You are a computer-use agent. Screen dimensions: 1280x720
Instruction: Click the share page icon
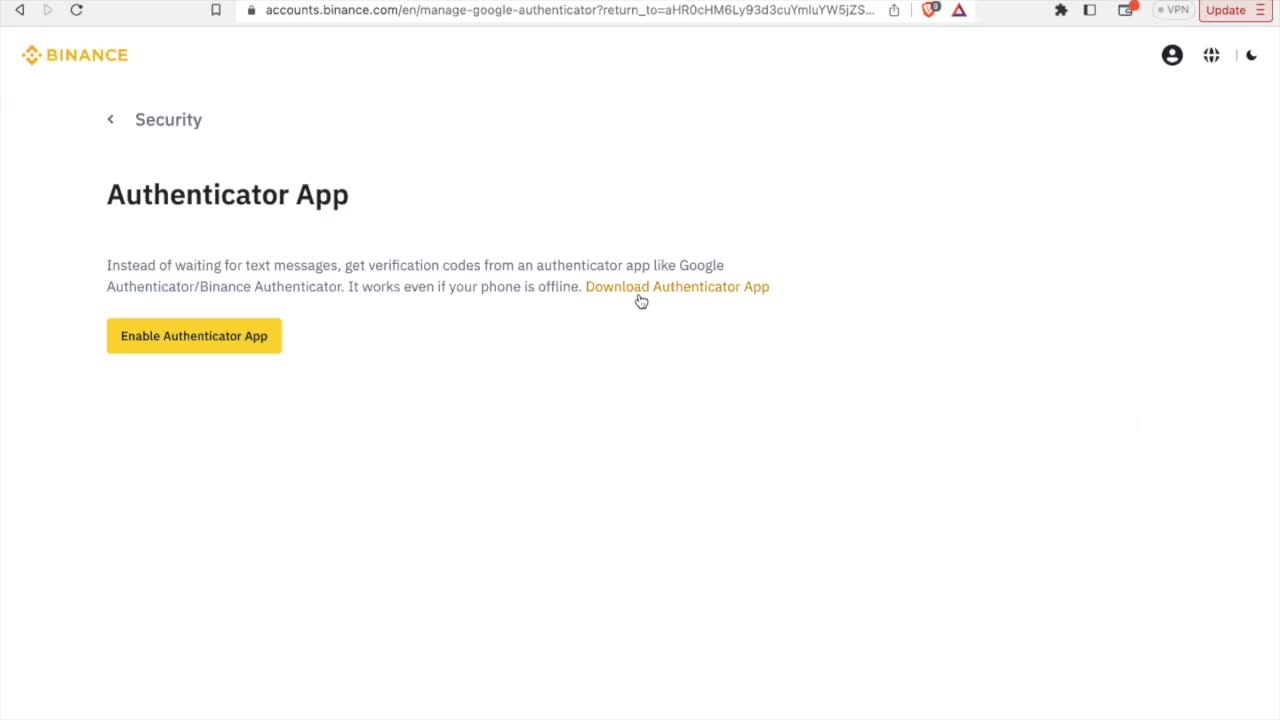pos(894,10)
